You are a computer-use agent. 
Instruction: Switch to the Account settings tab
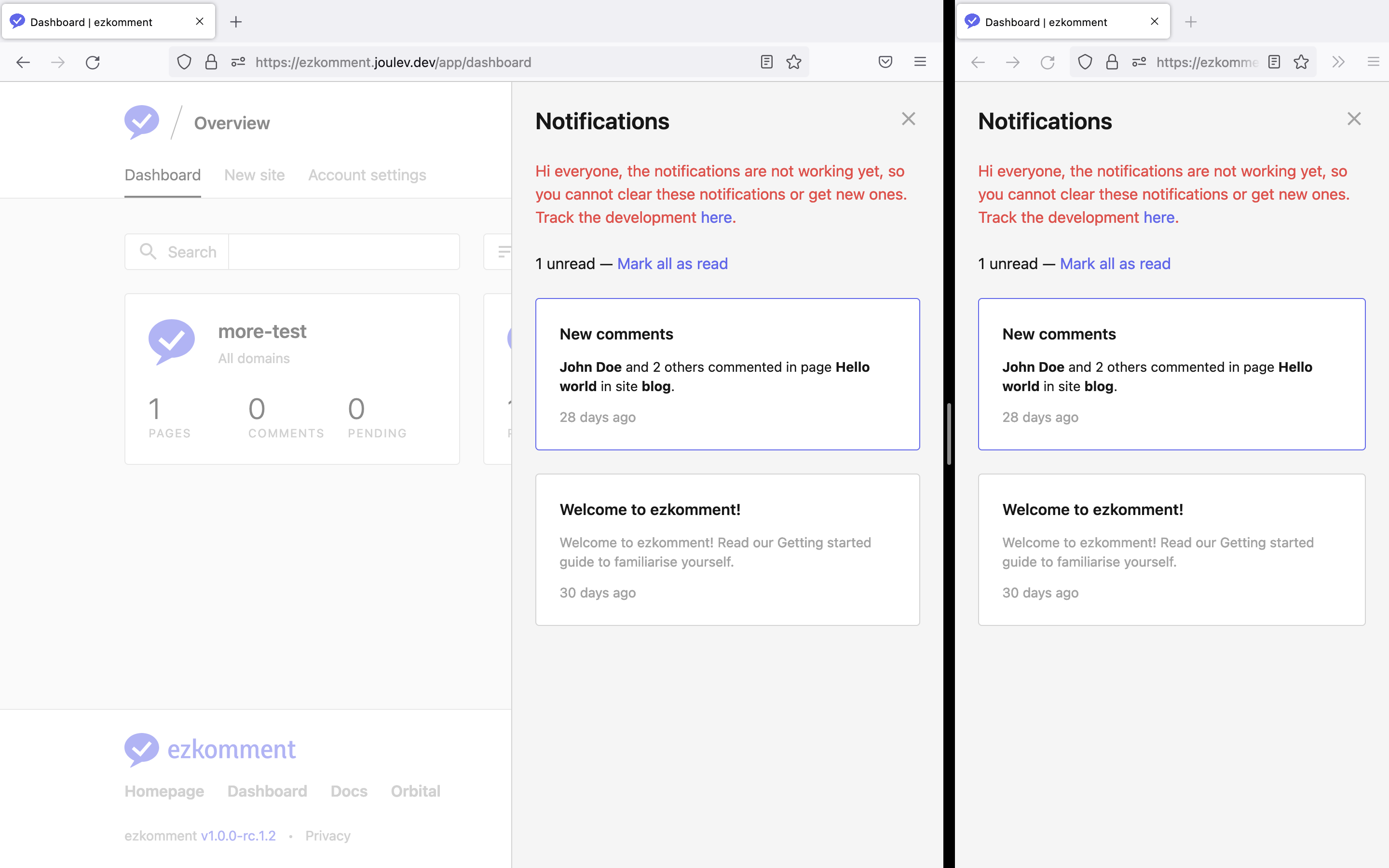coord(366,175)
